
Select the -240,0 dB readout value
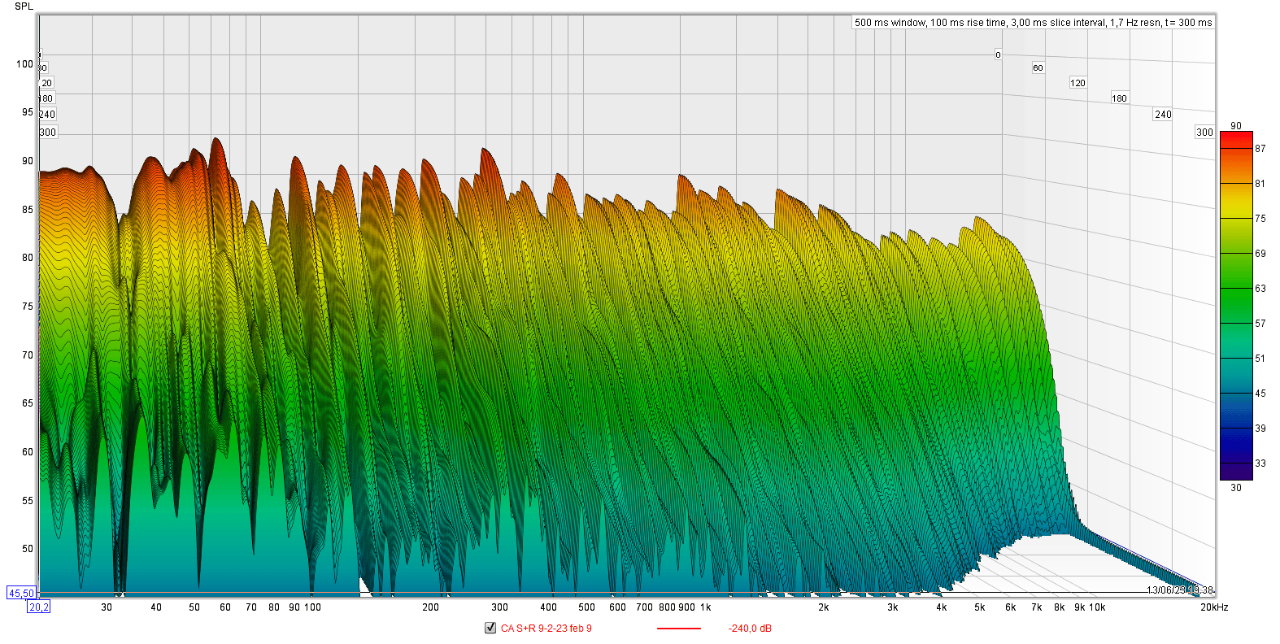[x=751, y=628]
